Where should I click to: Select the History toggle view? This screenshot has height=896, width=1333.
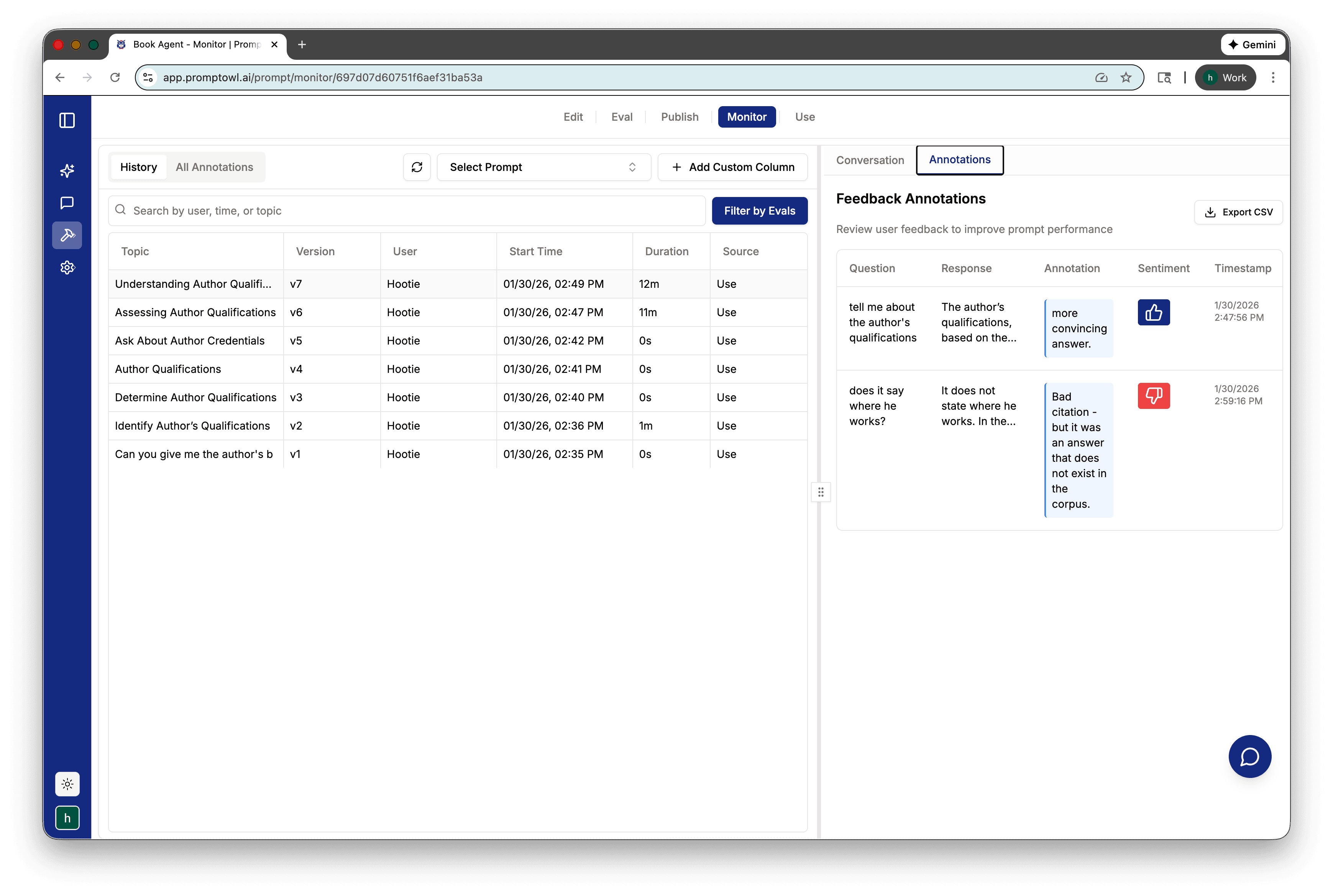click(138, 167)
